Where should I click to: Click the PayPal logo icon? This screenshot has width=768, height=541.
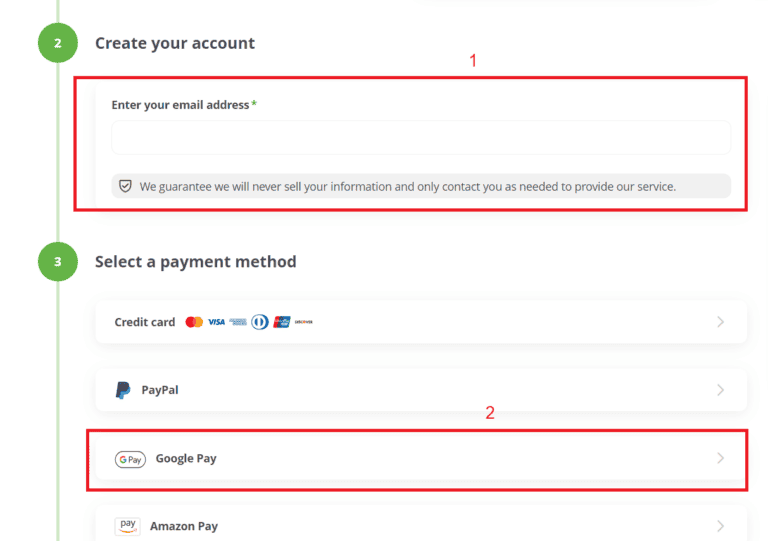click(123, 390)
